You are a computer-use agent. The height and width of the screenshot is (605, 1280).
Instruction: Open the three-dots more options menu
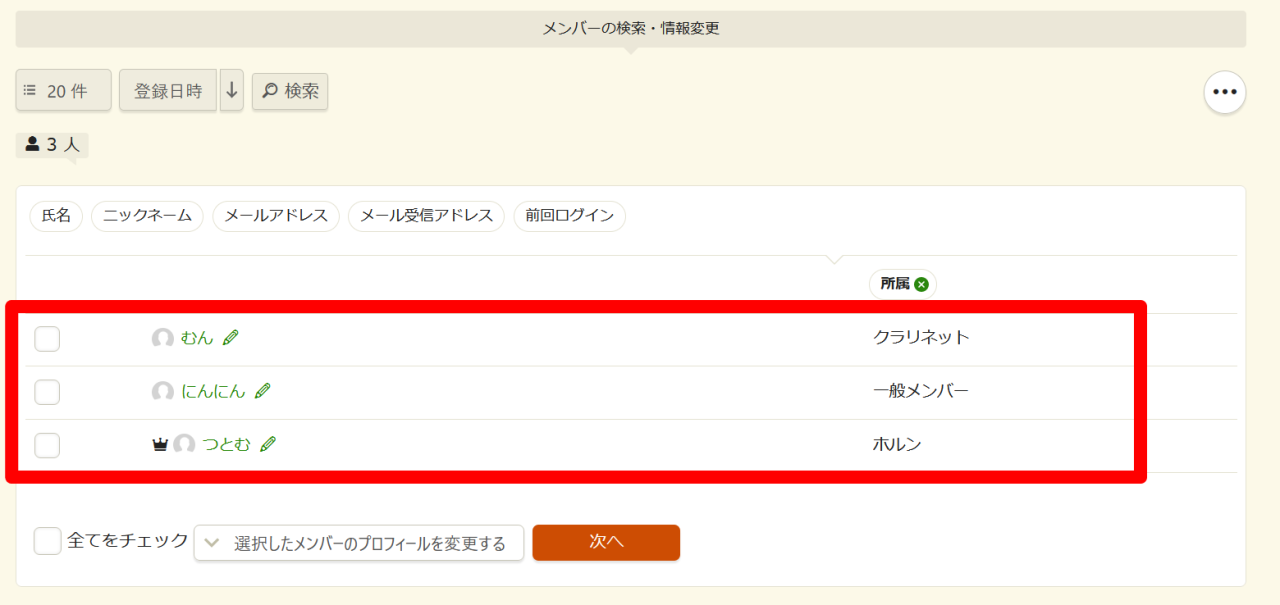click(1225, 92)
